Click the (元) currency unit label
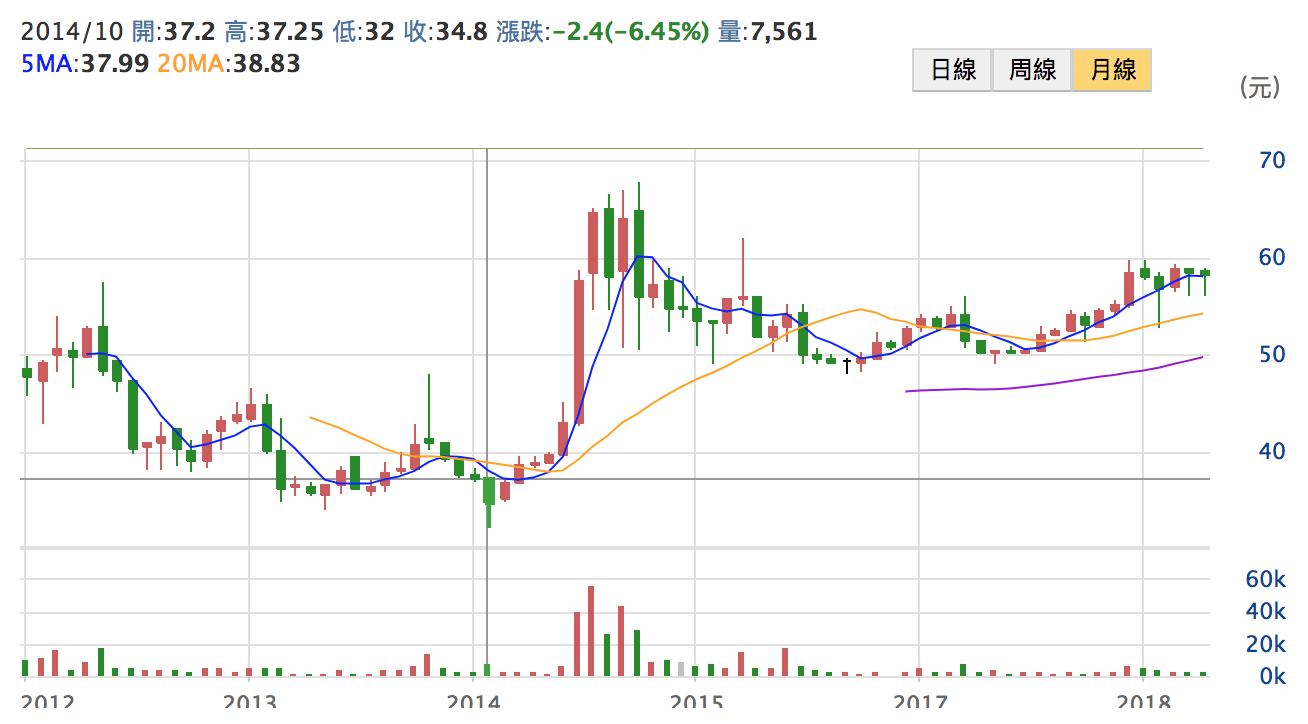 click(1259, 87)
